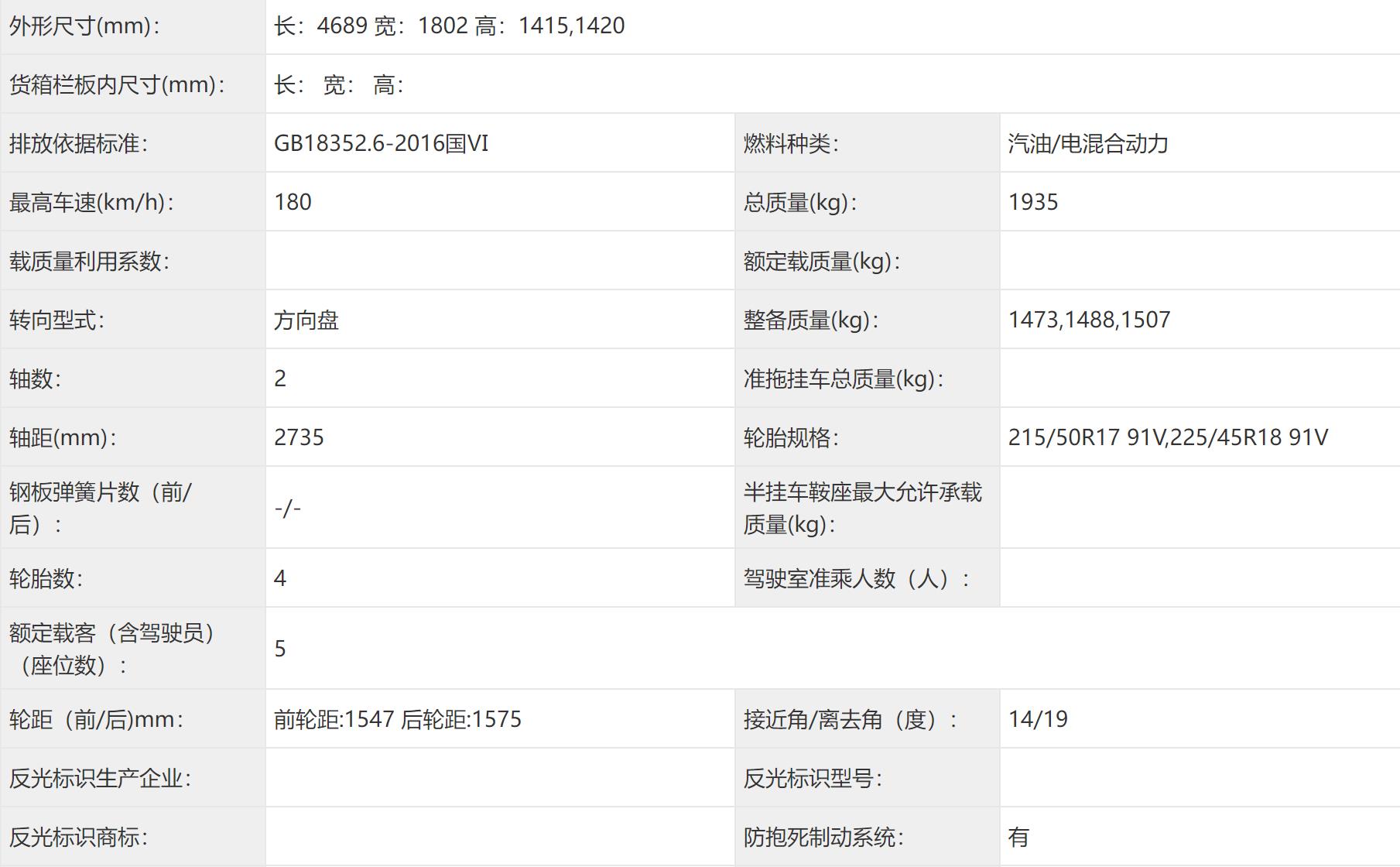Click the 转向型式 label

(x=57, y=320)
